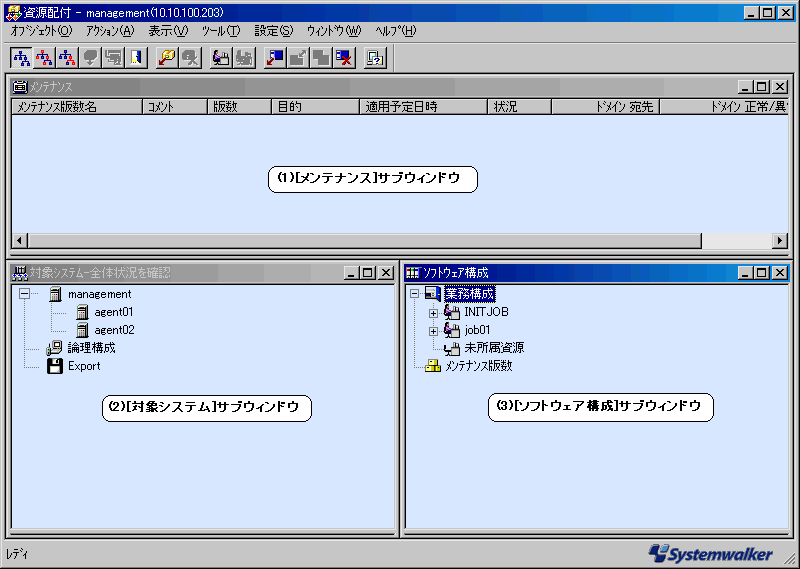Click the ソフトウェア構成 subwindow title icon
The image size is (800, 569).
413,273
